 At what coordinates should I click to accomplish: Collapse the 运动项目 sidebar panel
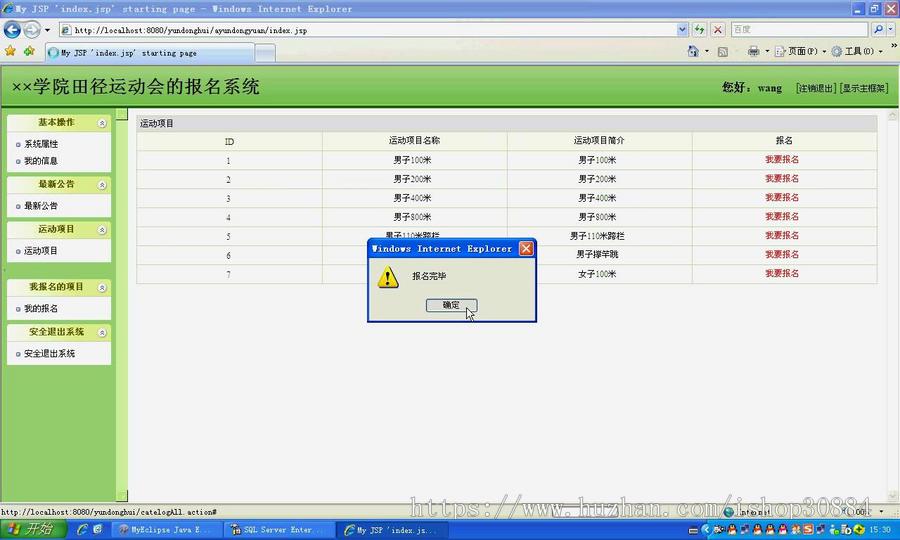pos(102,230)
